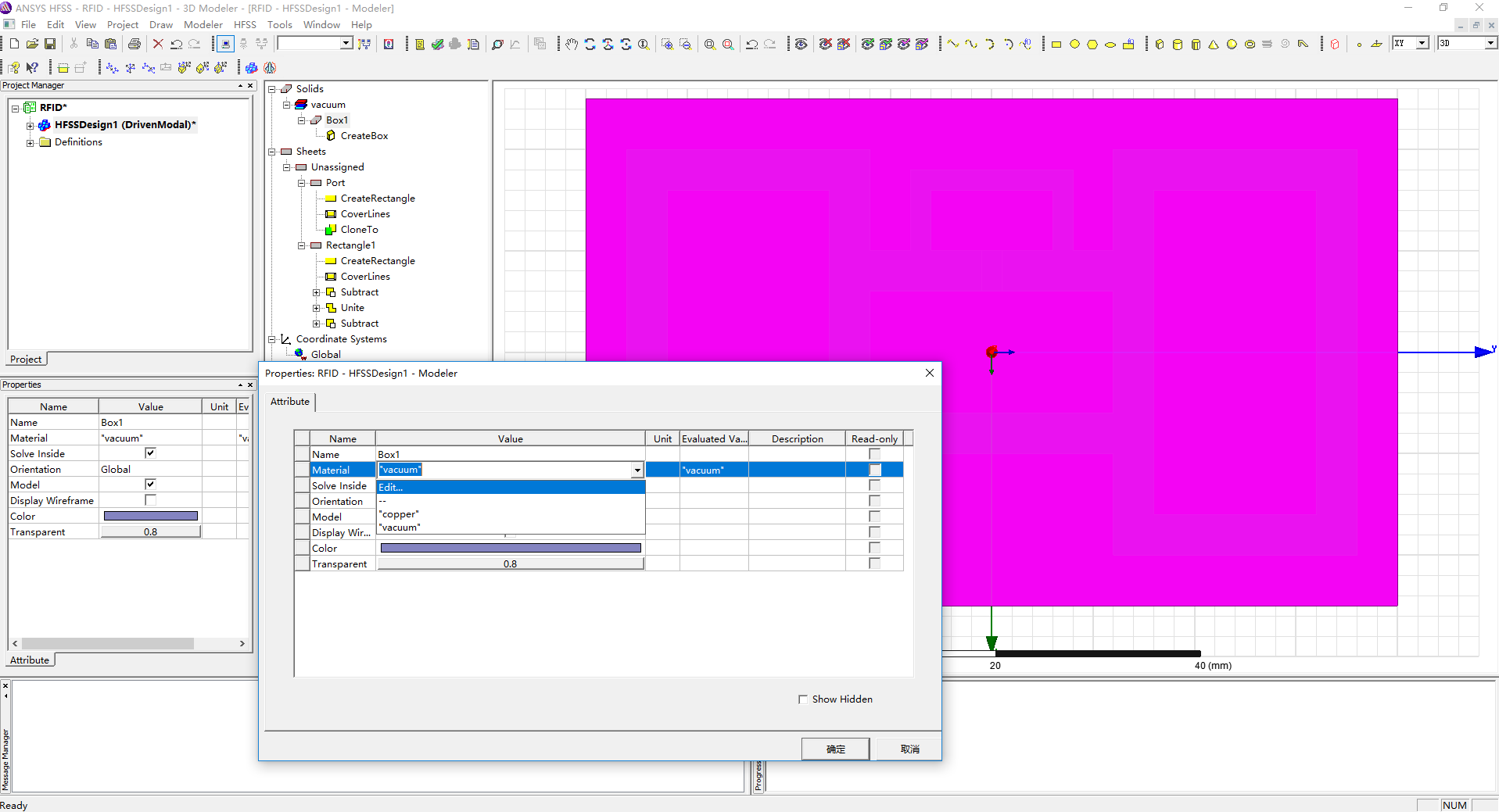Image resolution: width=1499 pixels, height=812 pixels.
Task: Cancel the dialog with the 取消 button
Action: (909, 749)
